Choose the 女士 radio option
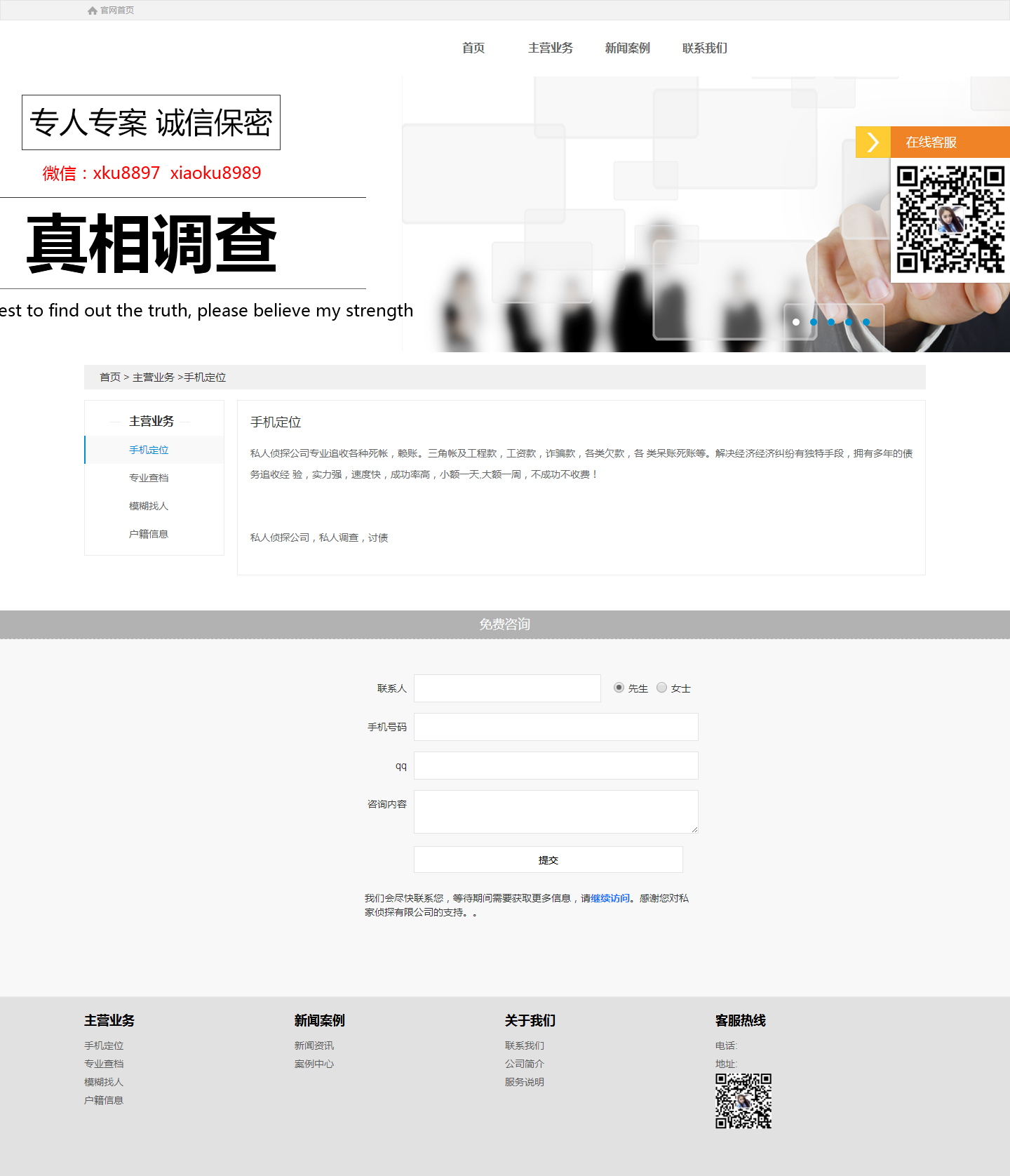Image resolution: width=1010 pixels, height=1176 pixels. pos(661,688)
